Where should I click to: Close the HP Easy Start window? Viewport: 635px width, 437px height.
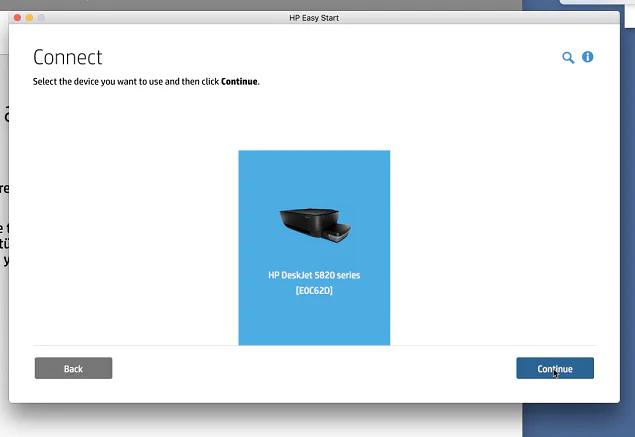pos(17,18)
